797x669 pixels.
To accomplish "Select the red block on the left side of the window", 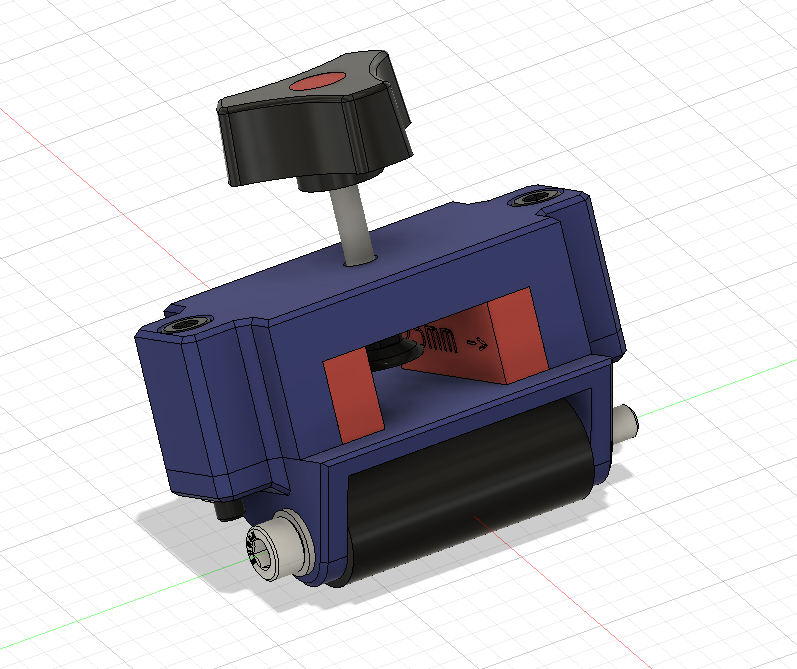I will 353,398.
